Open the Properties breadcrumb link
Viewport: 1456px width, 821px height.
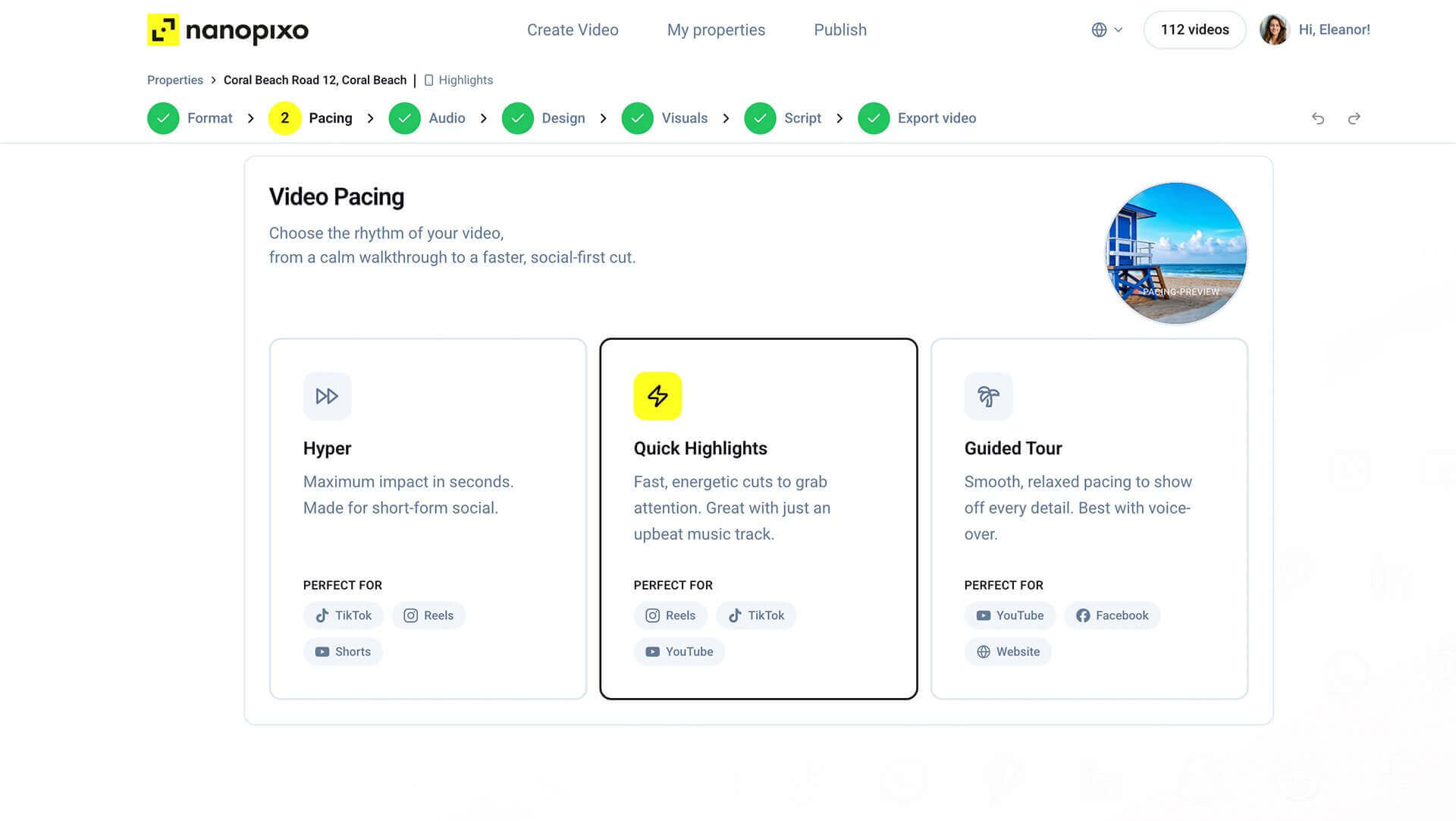pyautogui.click(x=175, y=80)
